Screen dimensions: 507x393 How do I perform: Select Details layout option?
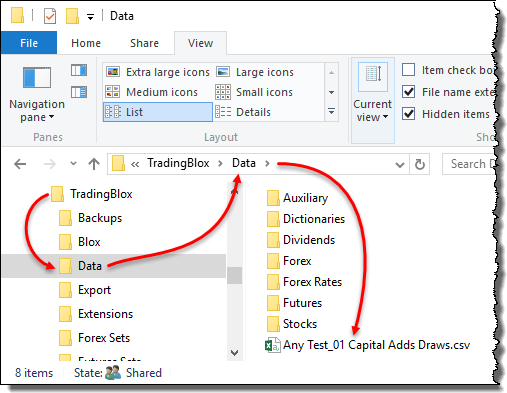(x=243, y=112)
